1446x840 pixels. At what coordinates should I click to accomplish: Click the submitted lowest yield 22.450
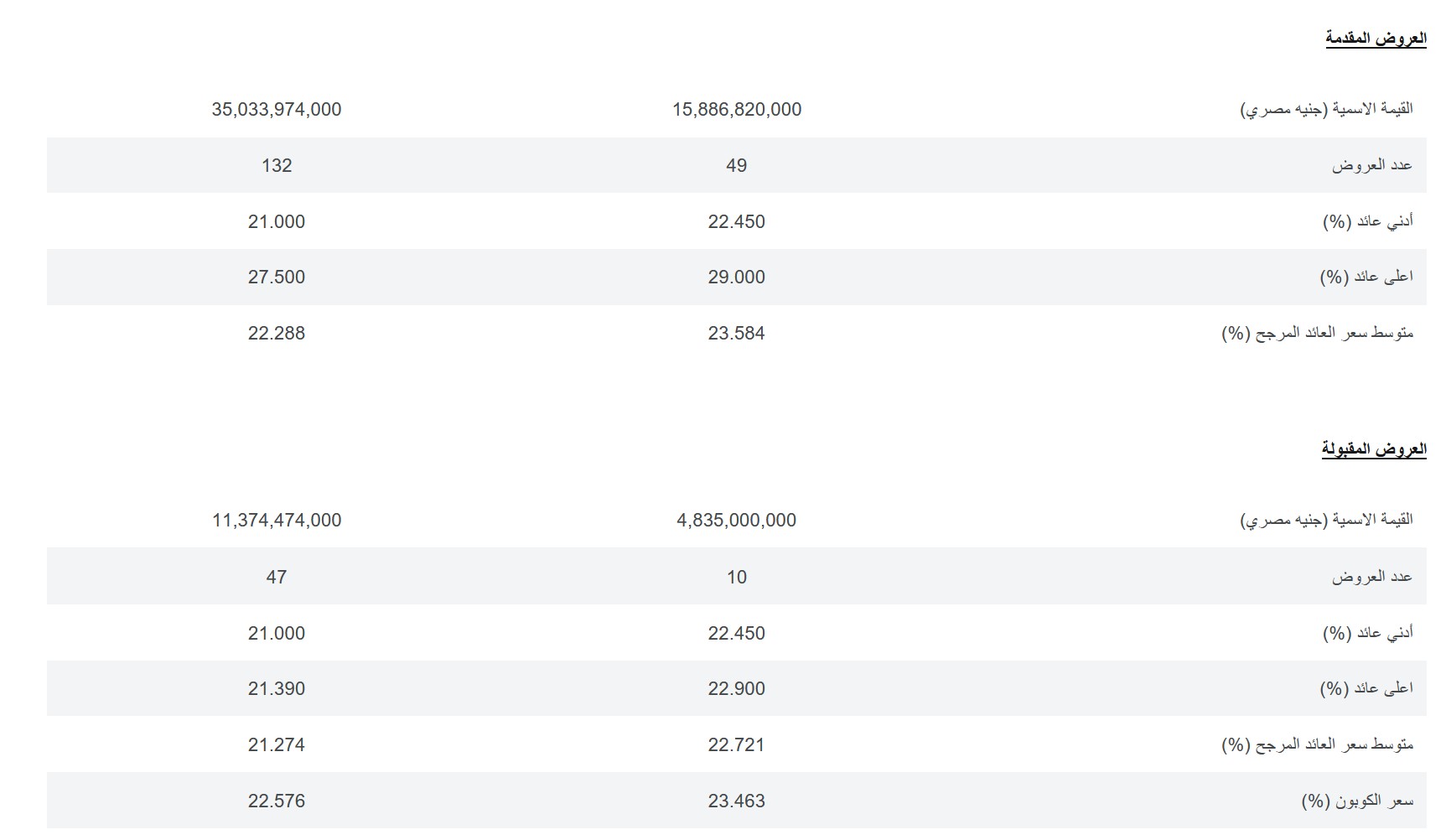(736, 222)
